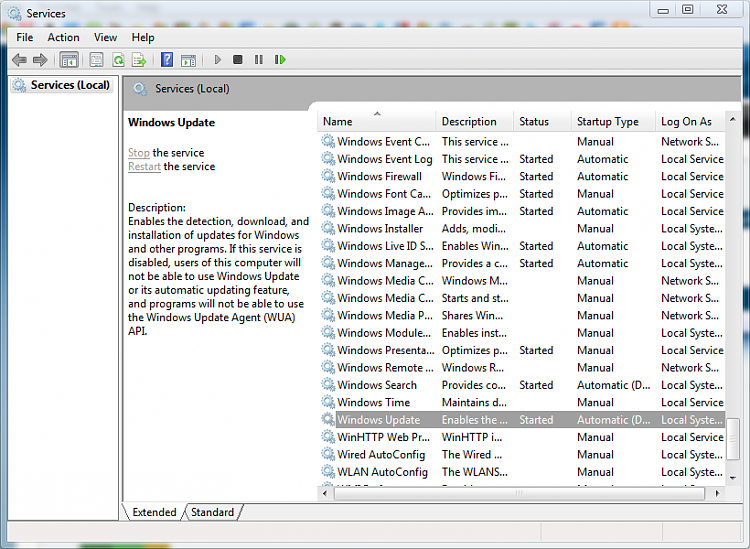
Task: Click the 'Windows Update' heading in details pane
Action: [171, 122]
